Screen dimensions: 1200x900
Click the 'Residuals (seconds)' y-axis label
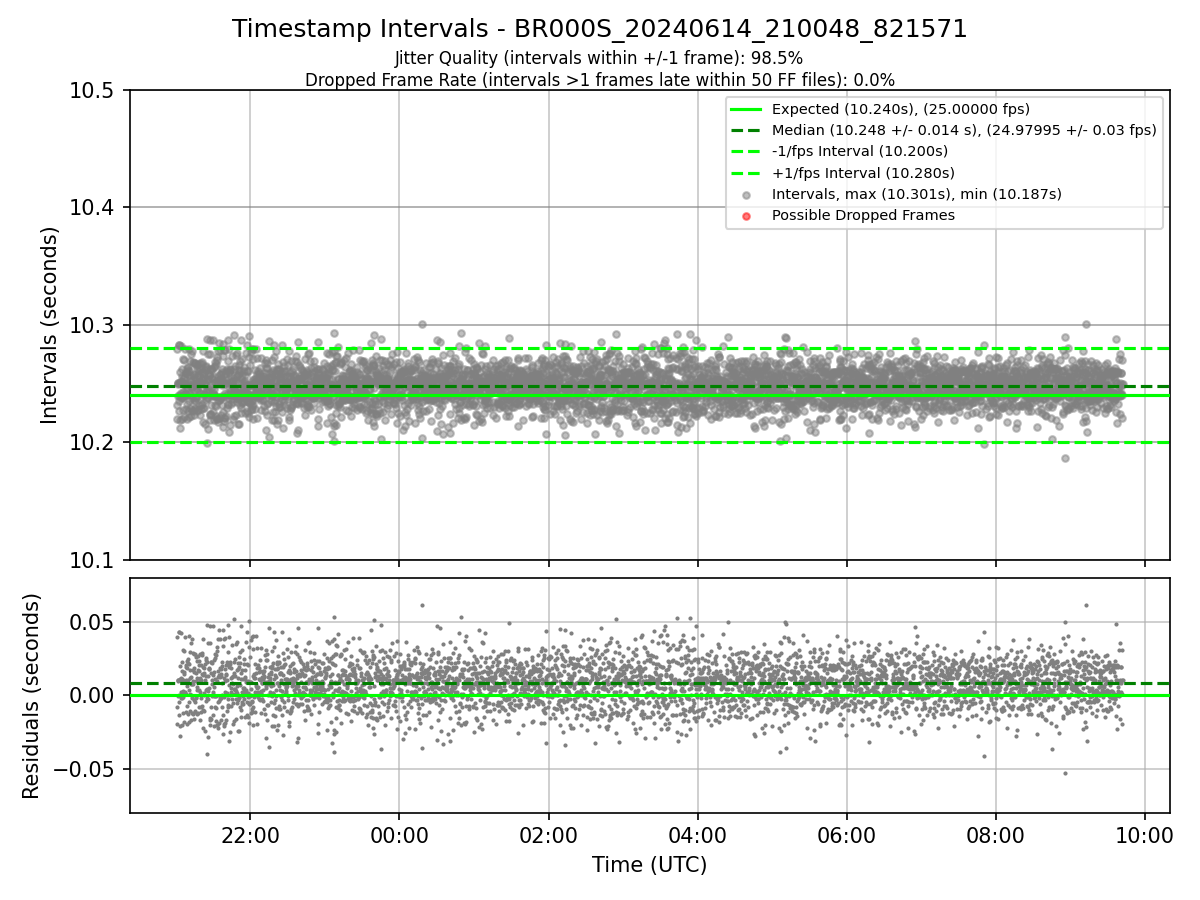(32, 696)
